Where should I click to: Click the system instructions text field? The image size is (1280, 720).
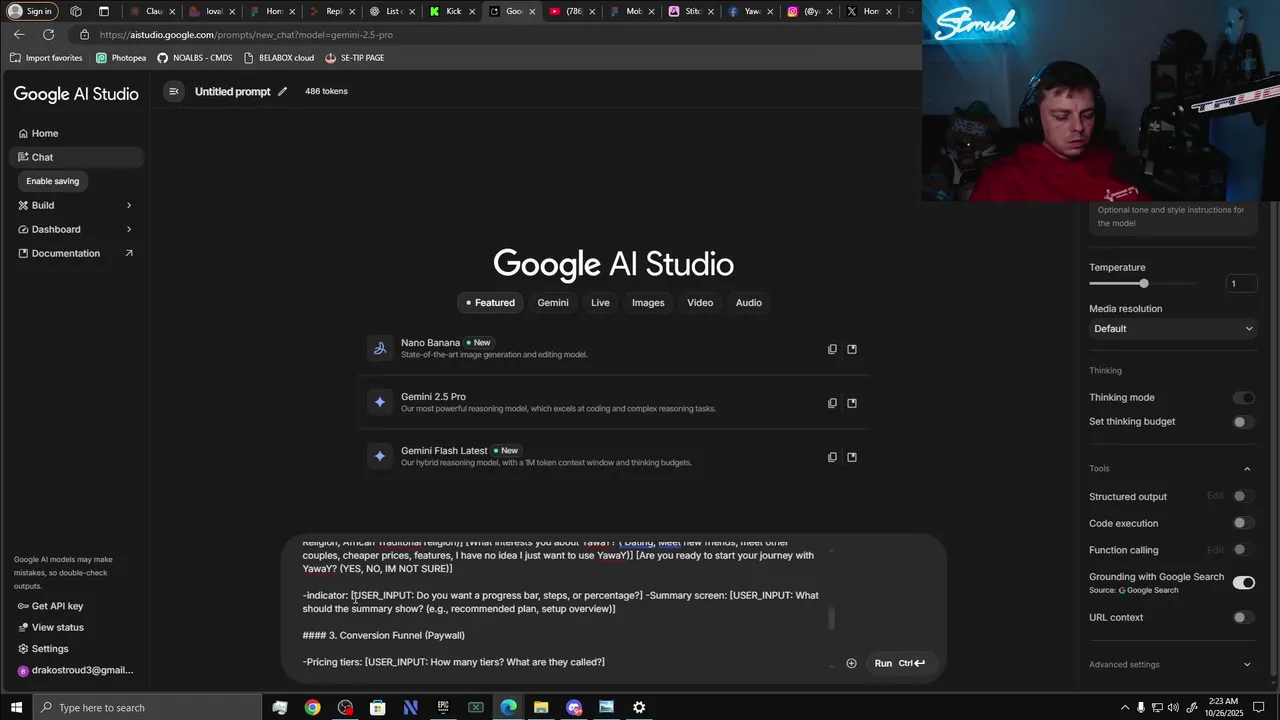point(1173,217)
